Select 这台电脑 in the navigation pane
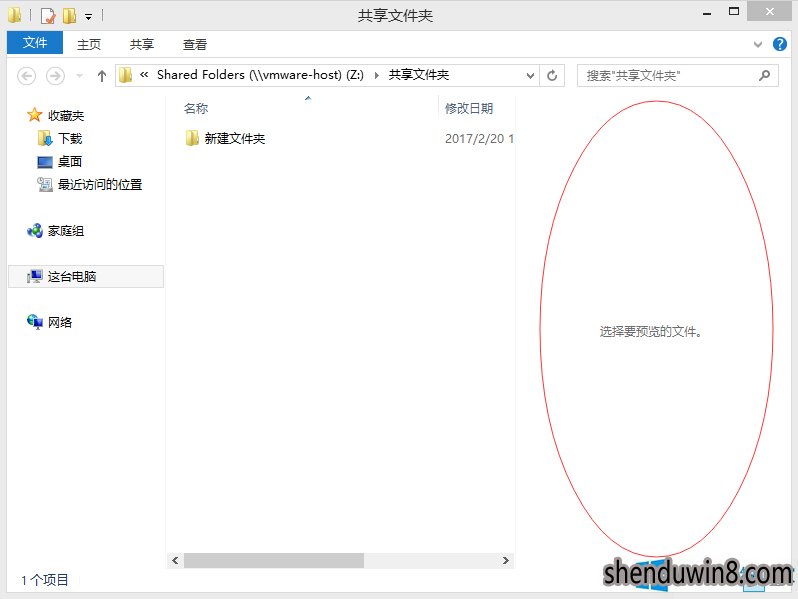 86,276
